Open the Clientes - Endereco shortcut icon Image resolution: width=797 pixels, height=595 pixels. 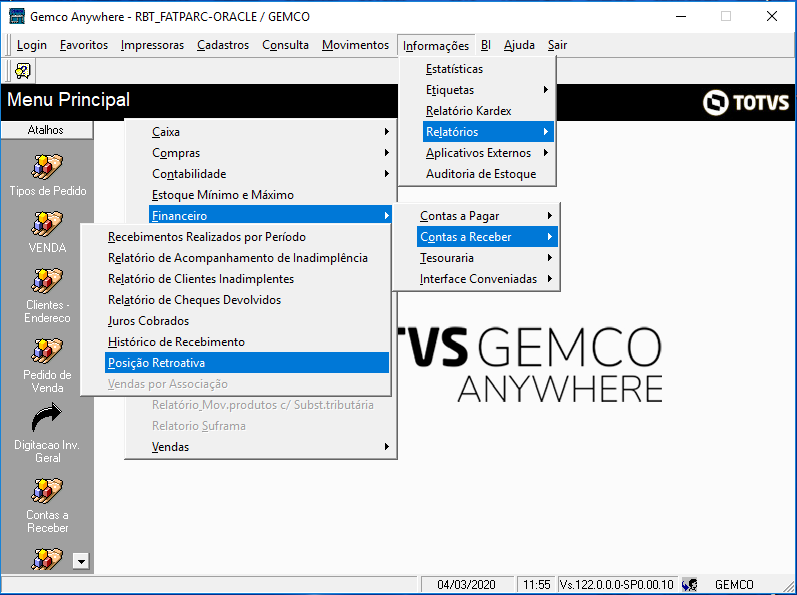point(47,281)
